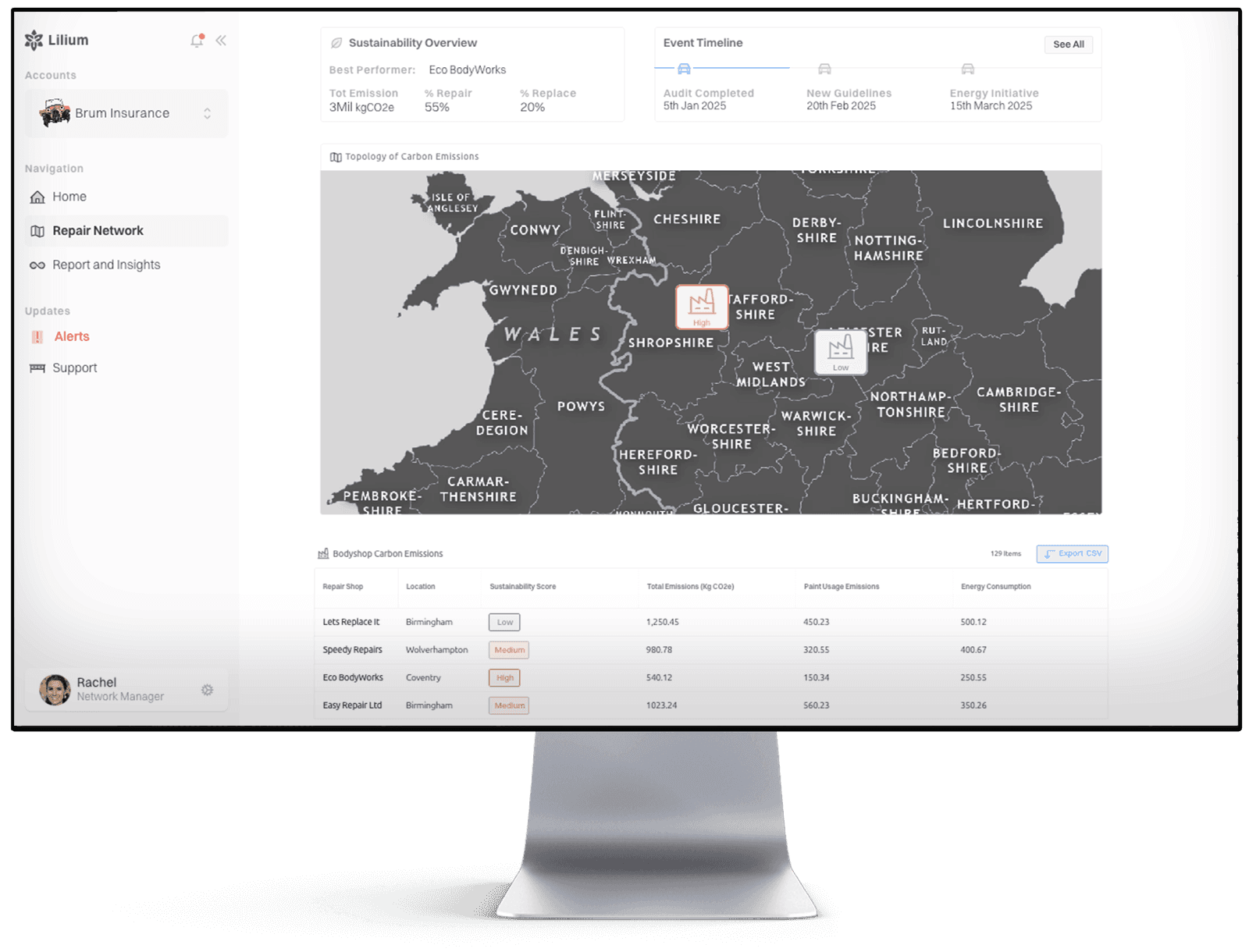Open the notifications bell
This screenshot has width=1249, height=952.
coord(197,41)
